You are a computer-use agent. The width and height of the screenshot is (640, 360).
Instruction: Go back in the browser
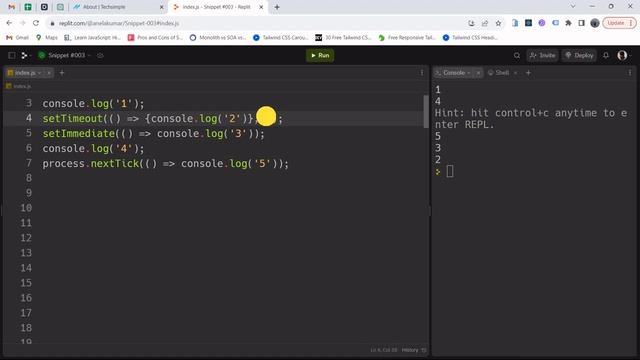[x=9, y=23]
